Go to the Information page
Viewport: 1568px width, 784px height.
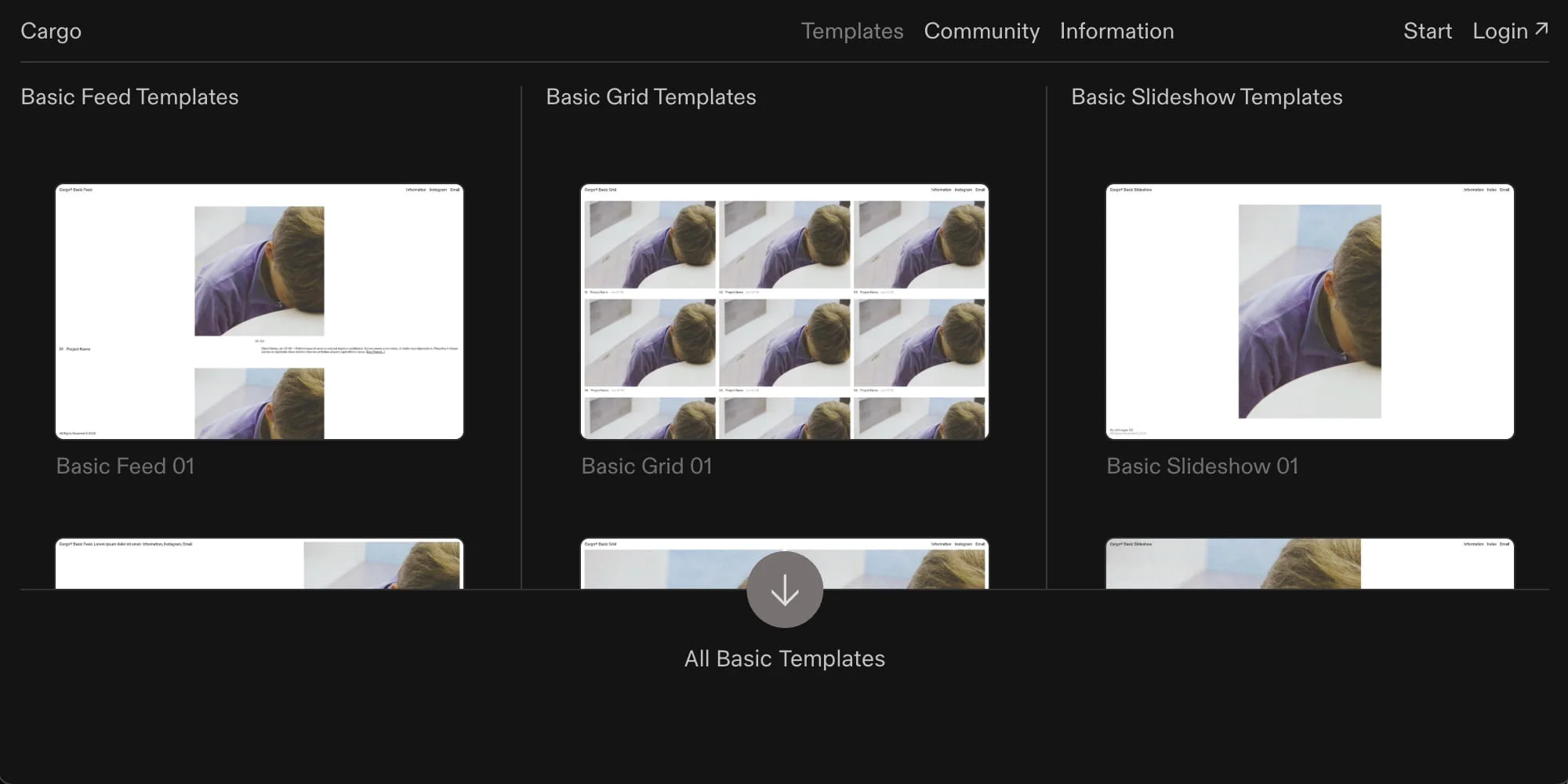point(1117,31)
